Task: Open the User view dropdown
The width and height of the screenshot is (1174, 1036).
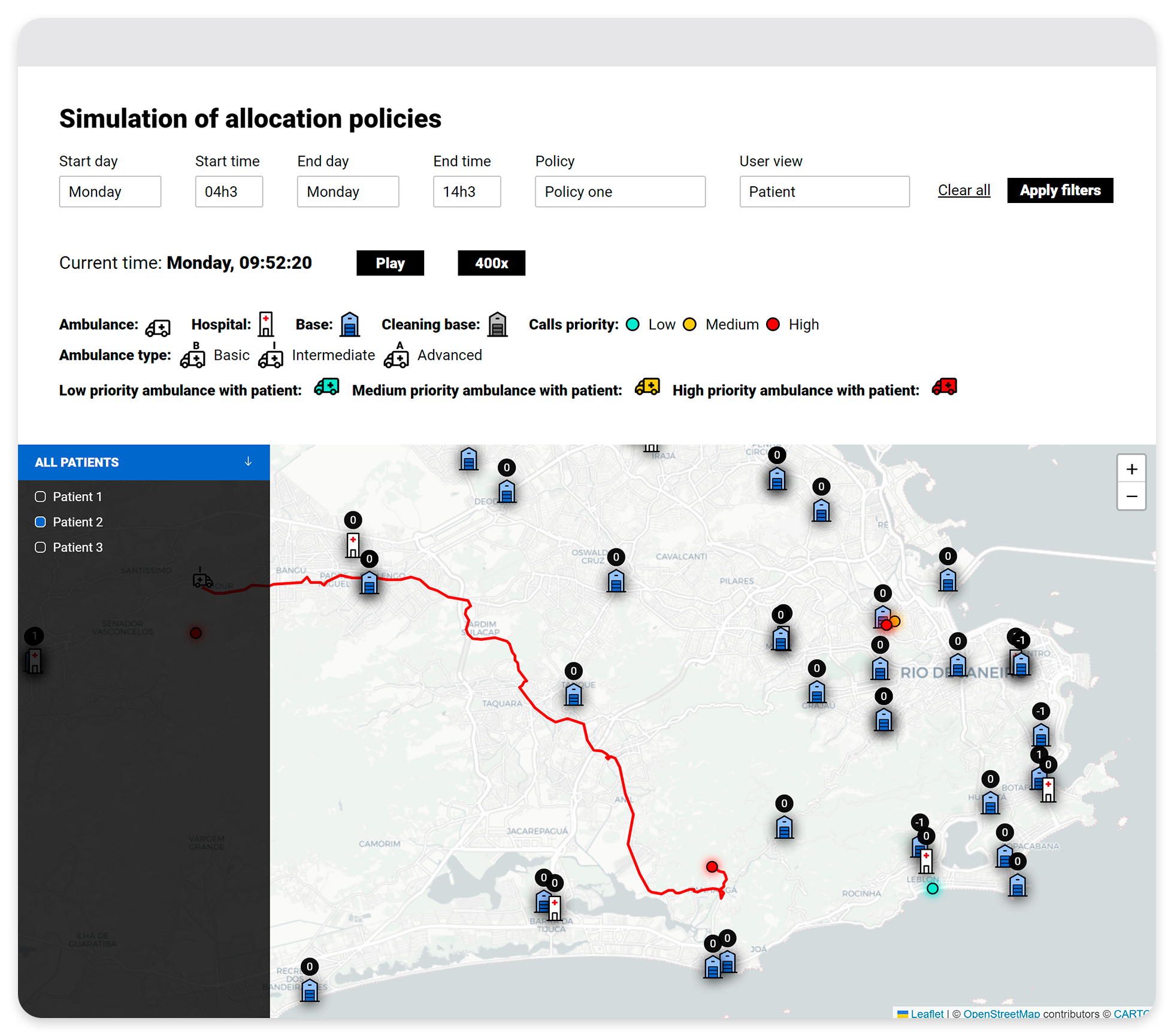Action: 824,192
